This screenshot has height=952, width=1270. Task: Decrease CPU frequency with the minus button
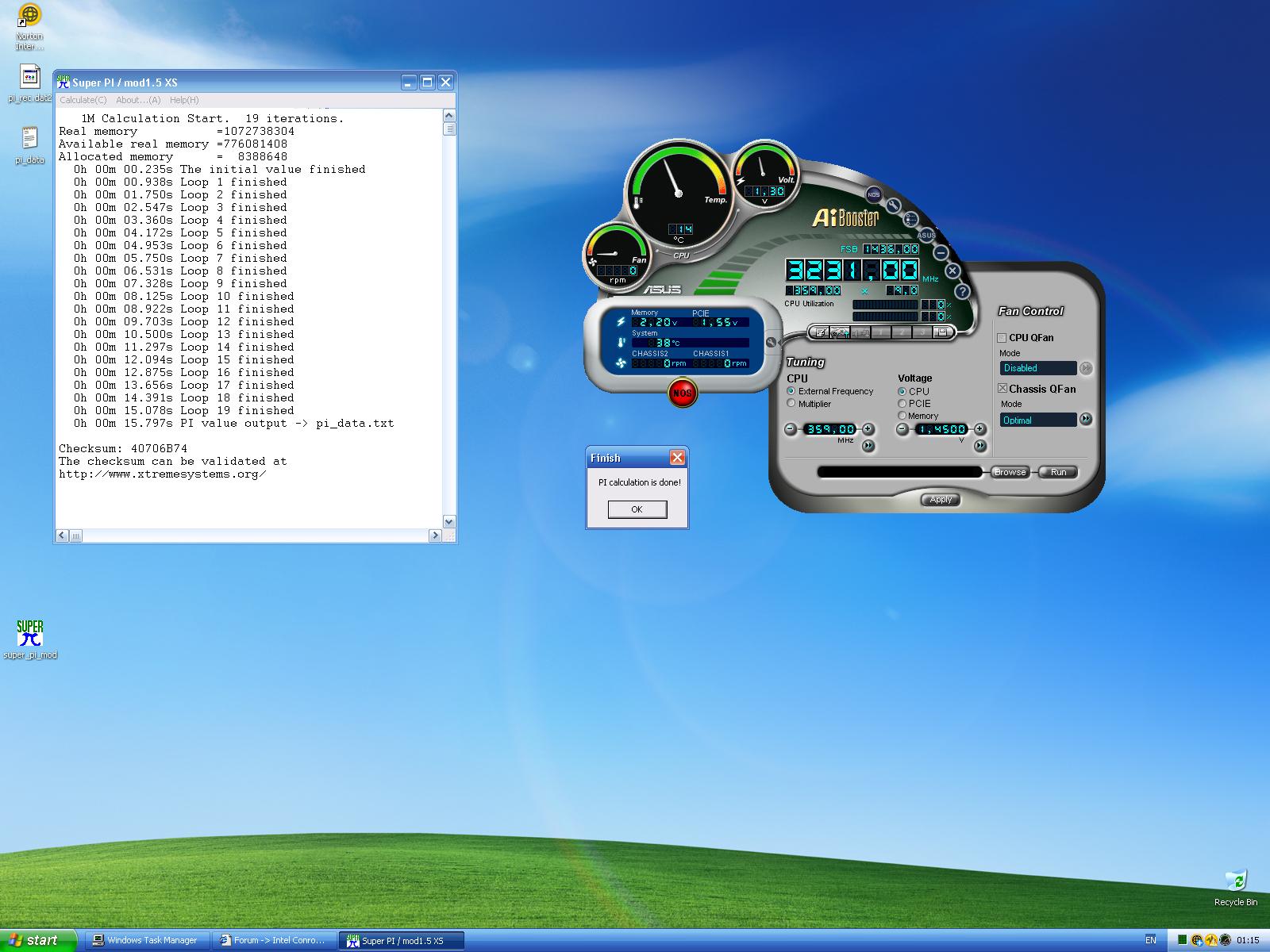click(791, 429)
